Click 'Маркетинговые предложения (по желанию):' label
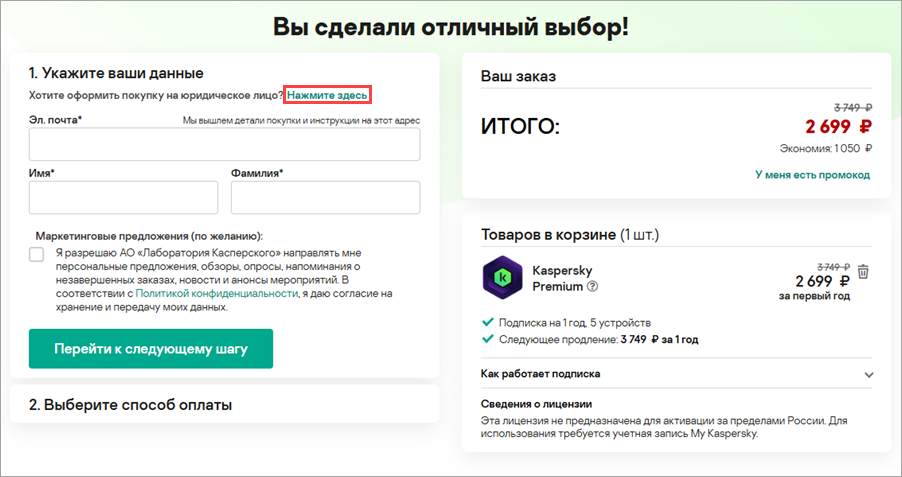 coord(149,236)
